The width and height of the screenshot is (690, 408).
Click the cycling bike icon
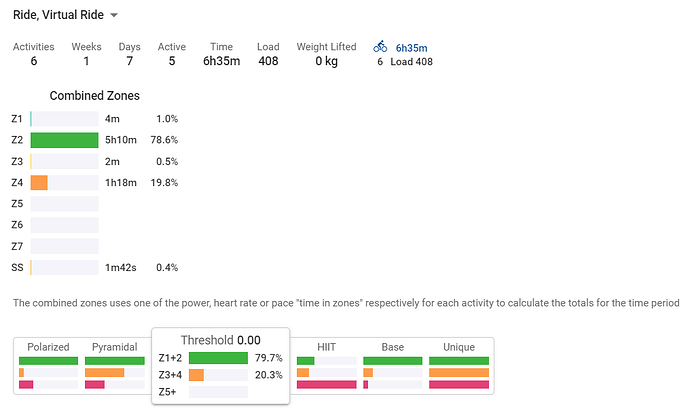(x=380, y=46)
